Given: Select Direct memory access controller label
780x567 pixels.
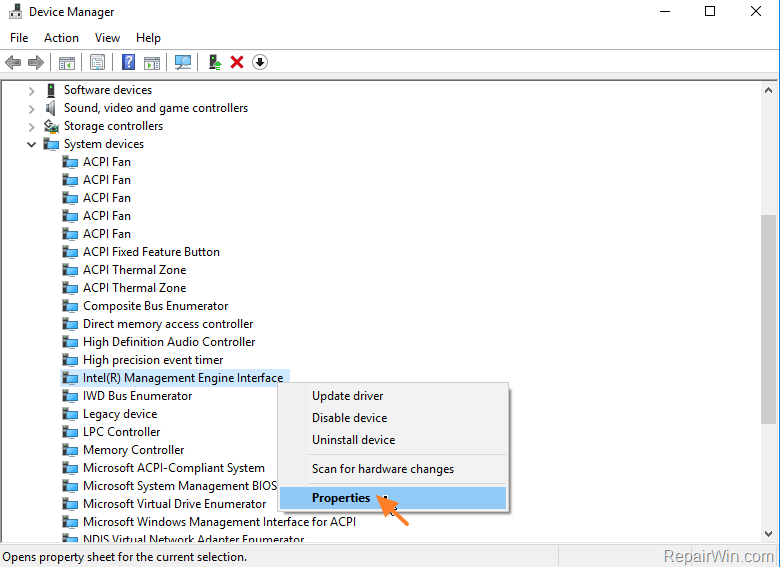Looking at the screenshot, I should (168, 324).
